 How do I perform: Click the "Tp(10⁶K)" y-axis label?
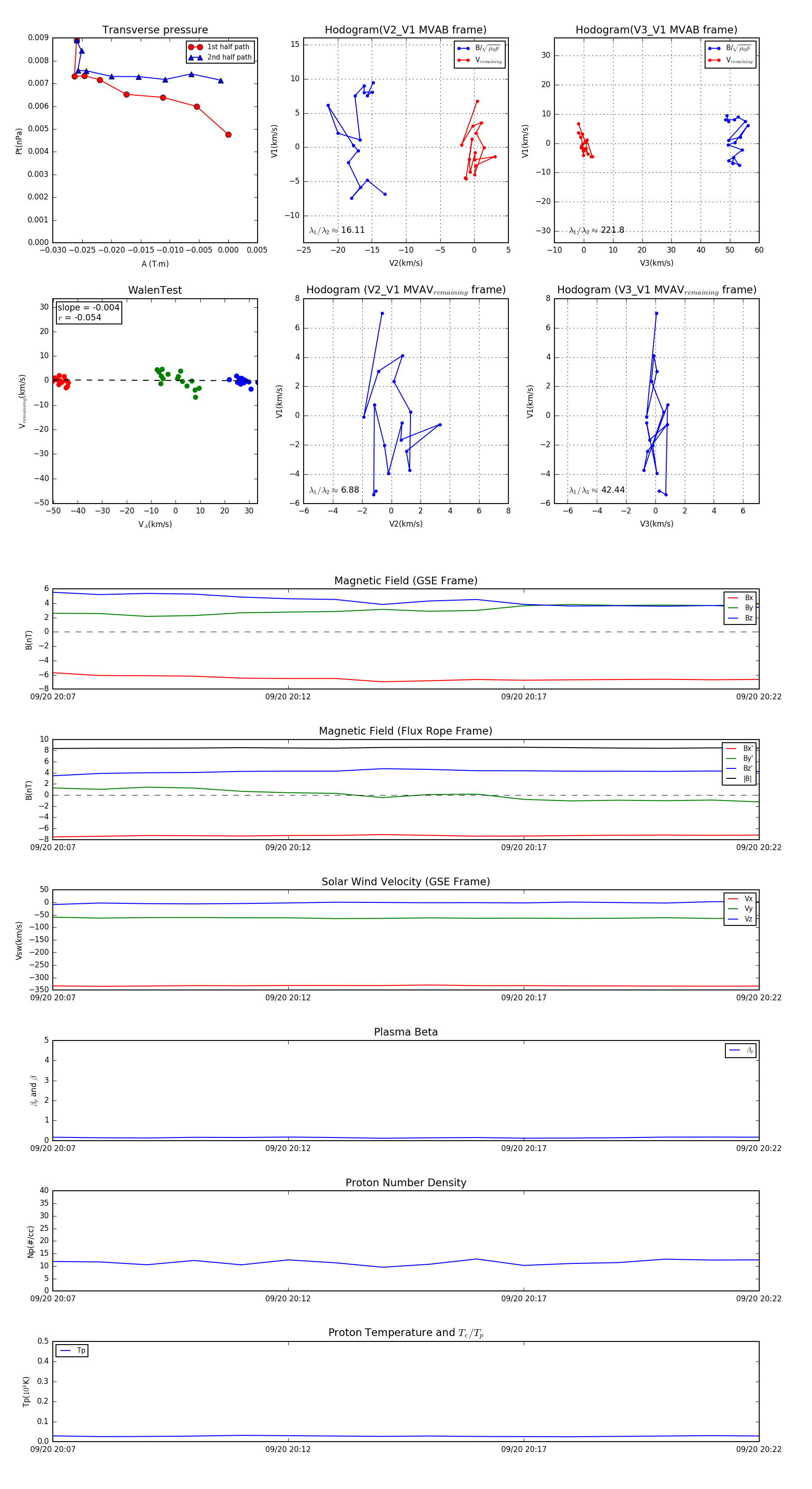(26, 1392)
